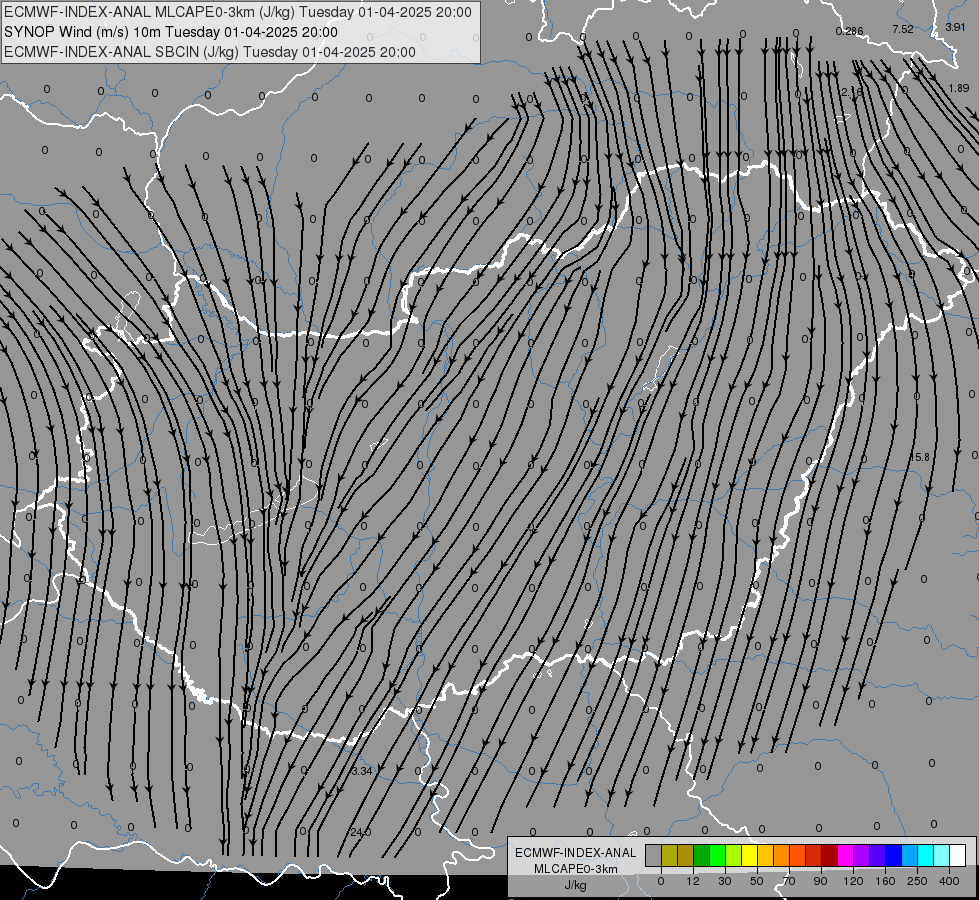
Task: Select the dark red swatch right of 90
Action: click(x=830, y=856)
